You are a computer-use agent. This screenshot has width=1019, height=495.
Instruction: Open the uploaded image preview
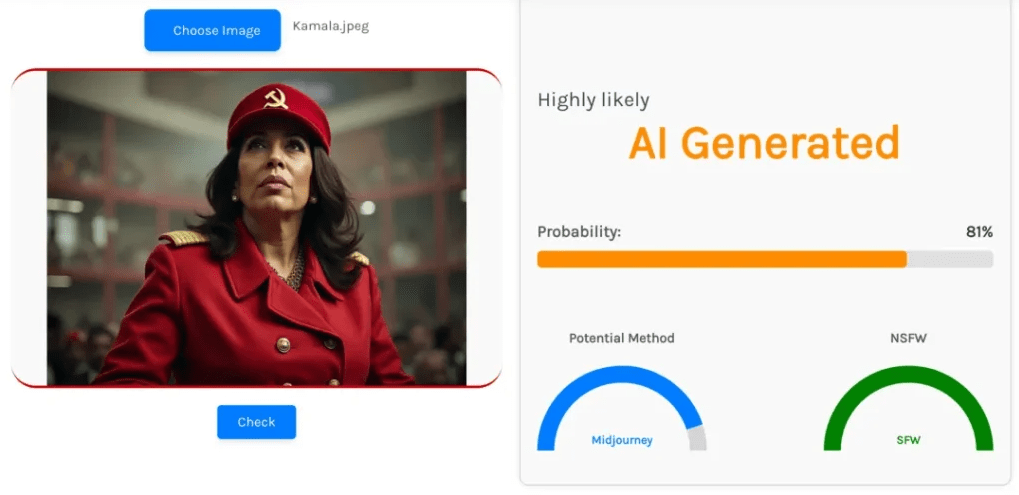coord(256,228)
